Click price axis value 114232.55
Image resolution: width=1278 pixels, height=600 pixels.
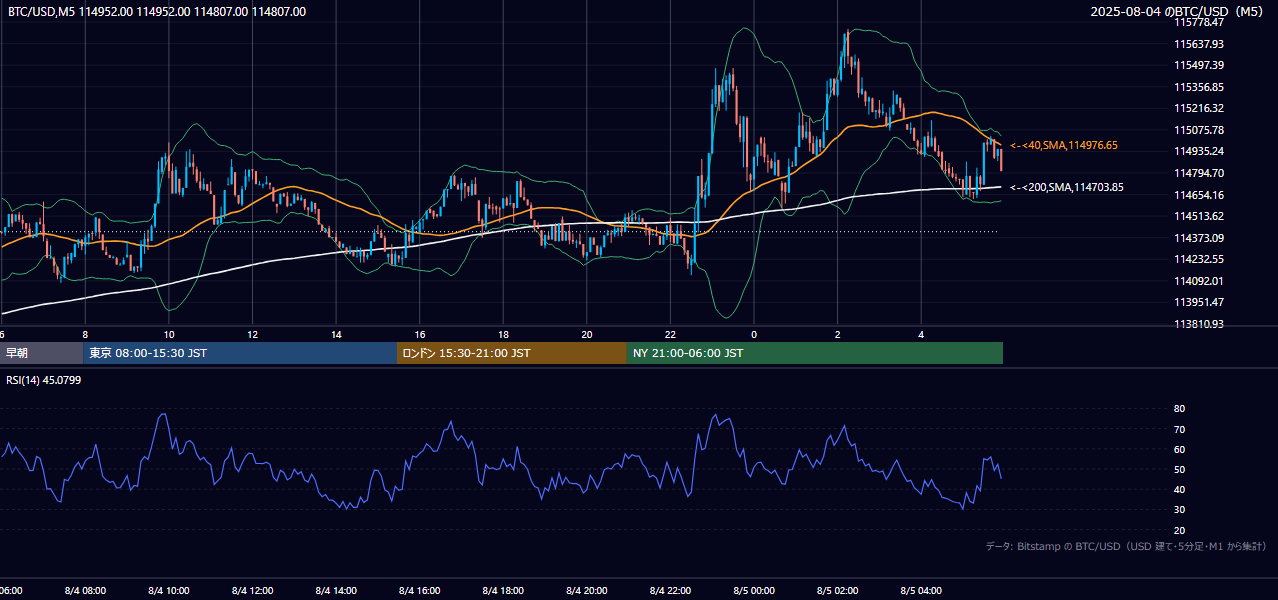[x=1199, y=259]
